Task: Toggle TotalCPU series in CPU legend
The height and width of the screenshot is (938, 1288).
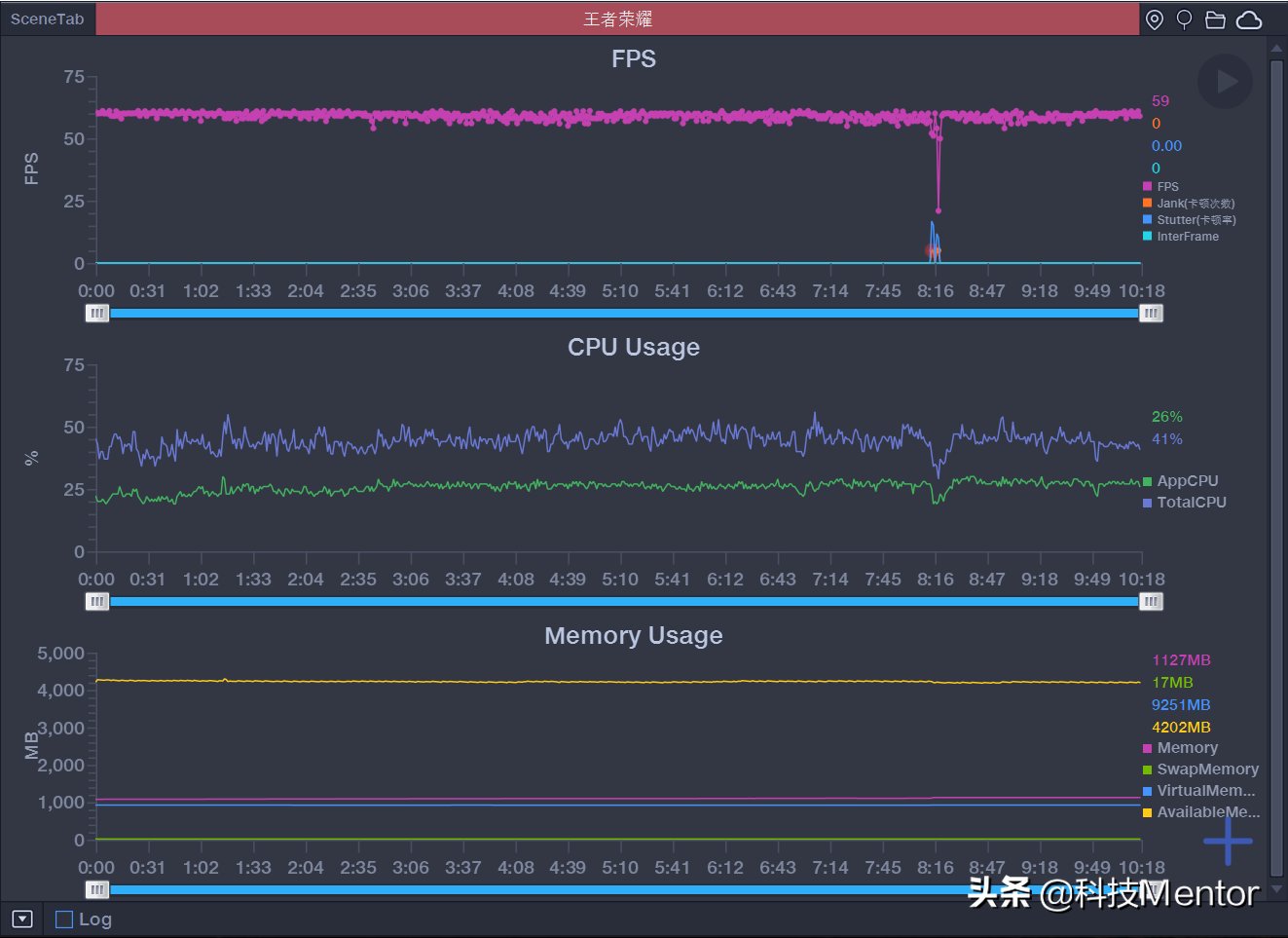Action: [x=1185, y=502]
